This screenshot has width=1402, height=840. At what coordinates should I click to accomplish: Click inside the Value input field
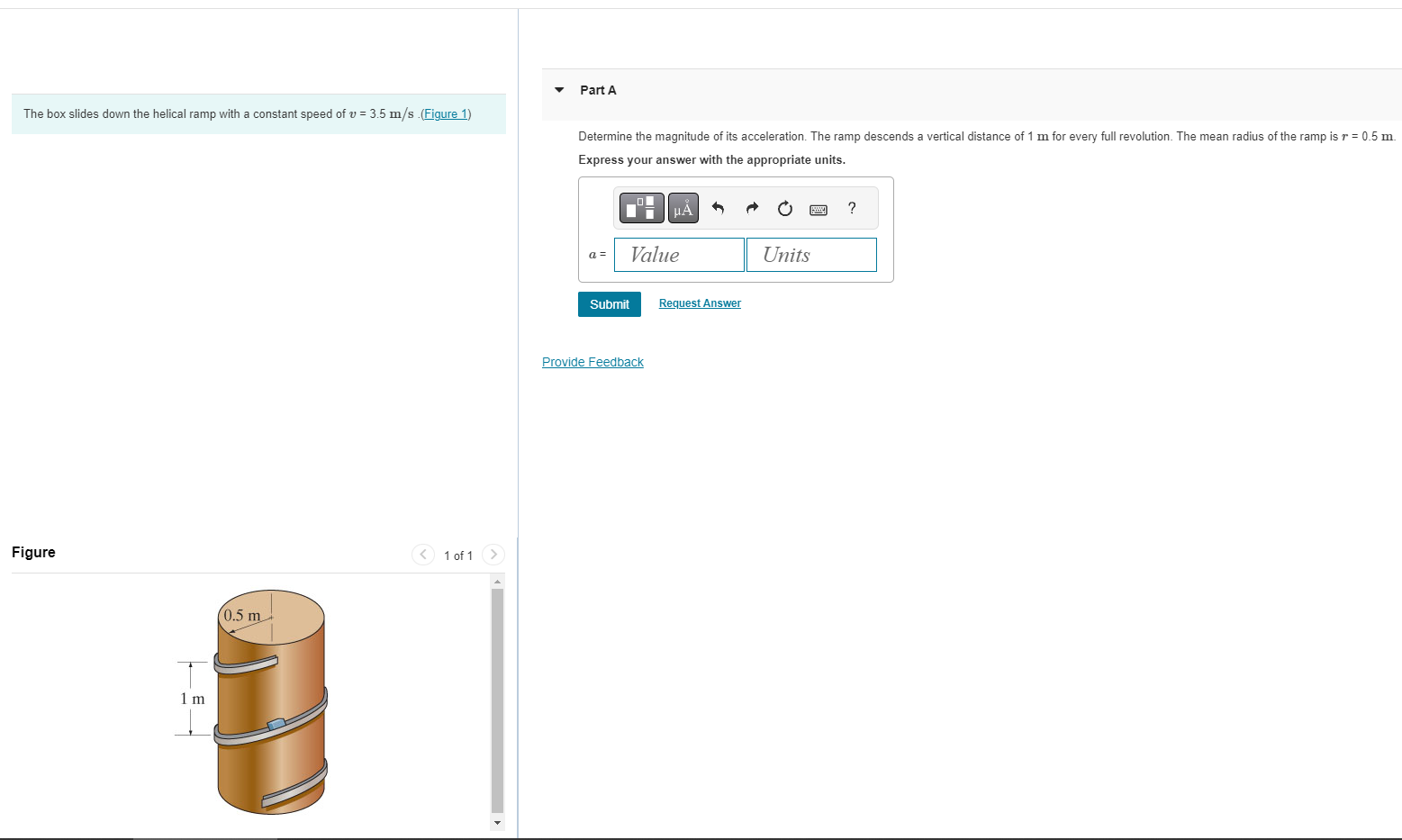[678, 254]
